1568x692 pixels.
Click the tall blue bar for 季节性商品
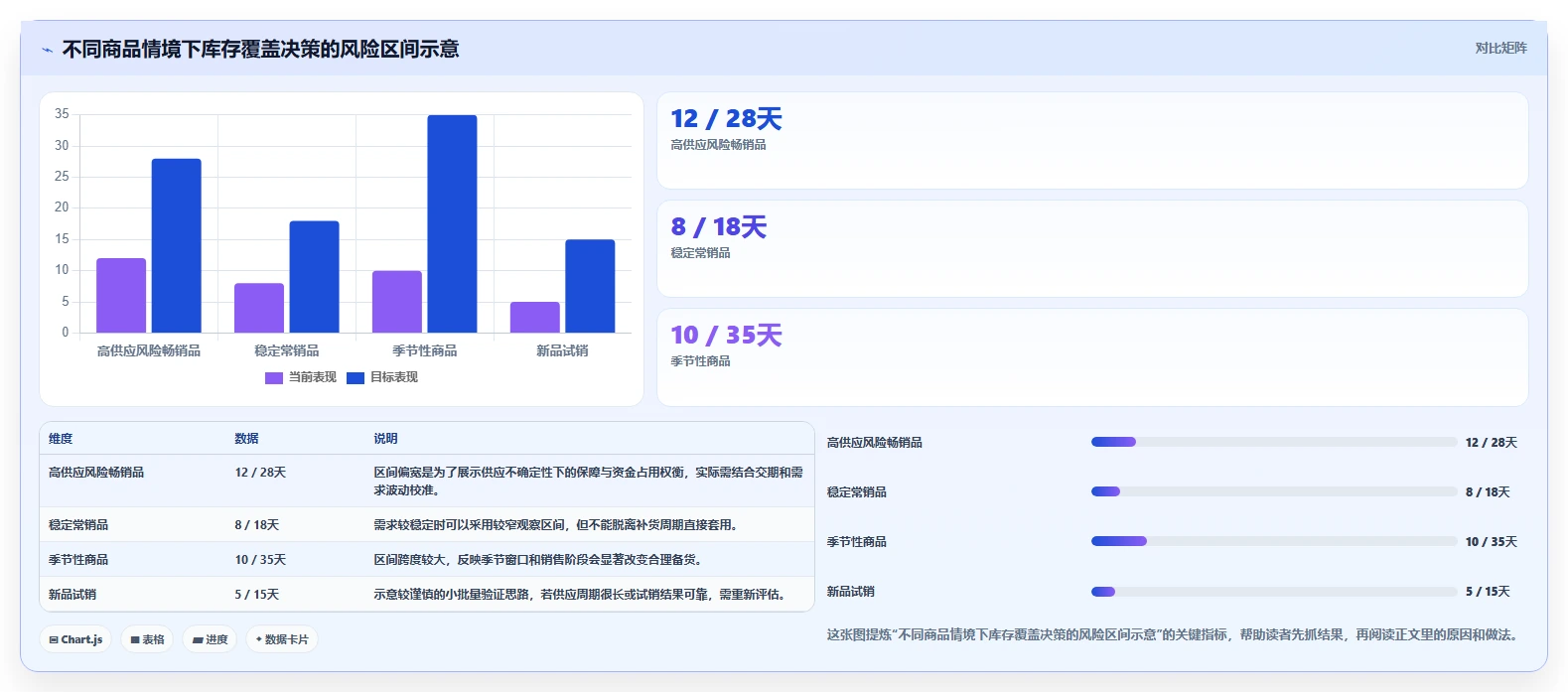[x=453, y=223]
